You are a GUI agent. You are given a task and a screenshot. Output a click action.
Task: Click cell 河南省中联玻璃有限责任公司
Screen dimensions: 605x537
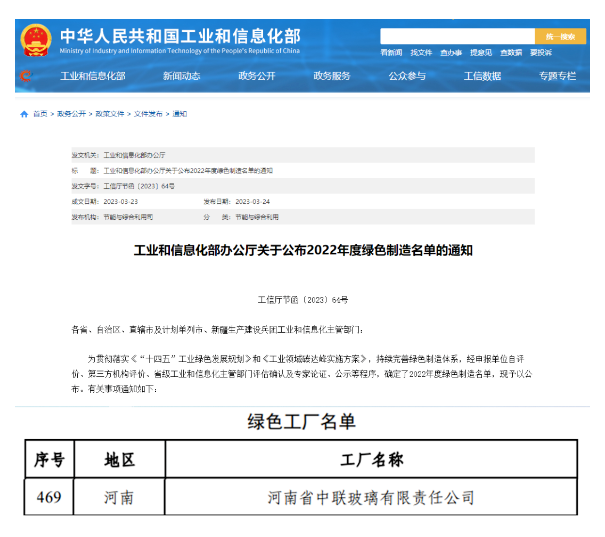(x=371, y=497)
